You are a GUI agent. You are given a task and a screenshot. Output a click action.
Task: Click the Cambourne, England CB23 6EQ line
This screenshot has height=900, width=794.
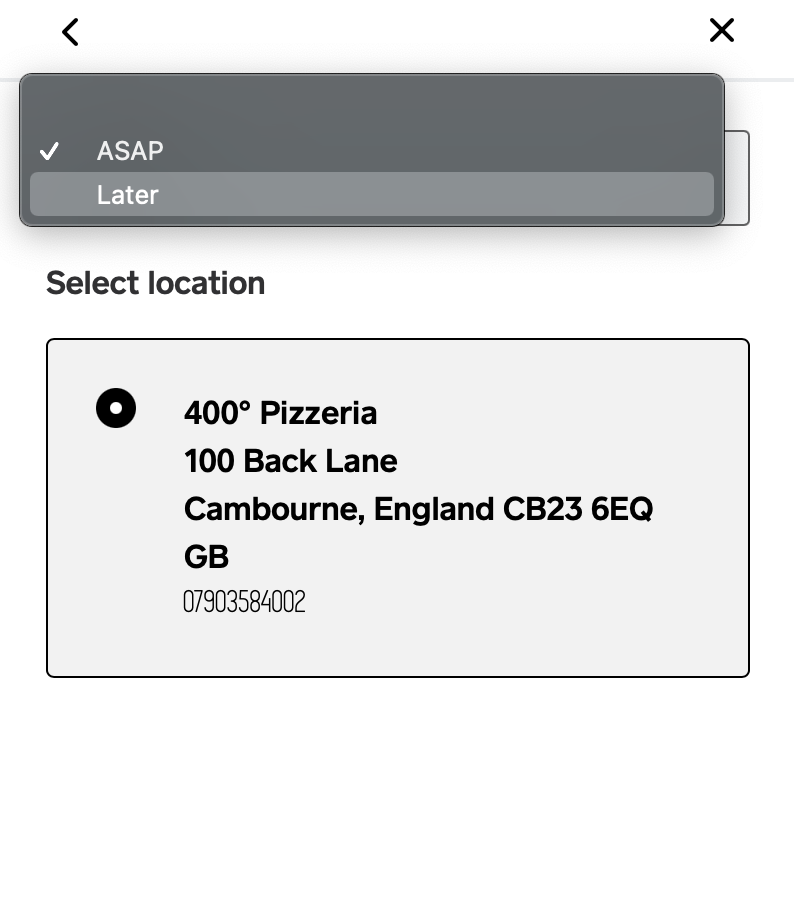[418, 508]
